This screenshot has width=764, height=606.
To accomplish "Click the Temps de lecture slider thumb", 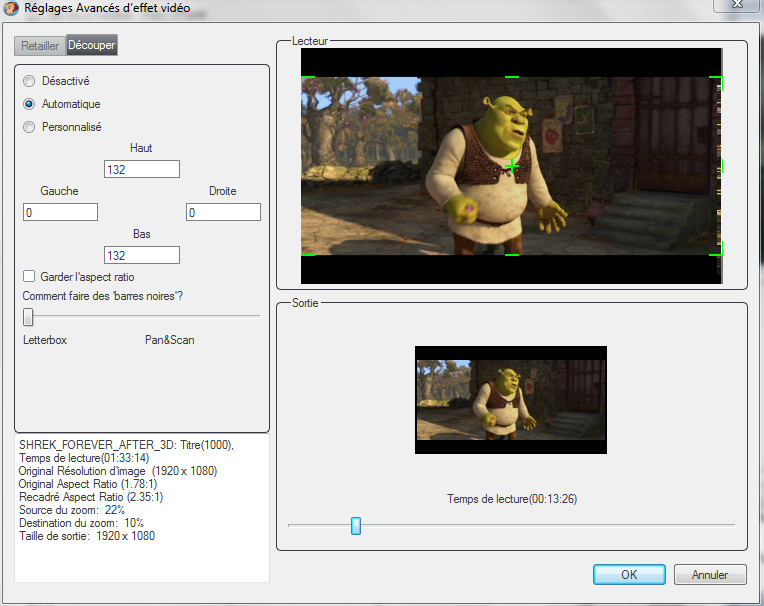I will click(x=356, y=525).
